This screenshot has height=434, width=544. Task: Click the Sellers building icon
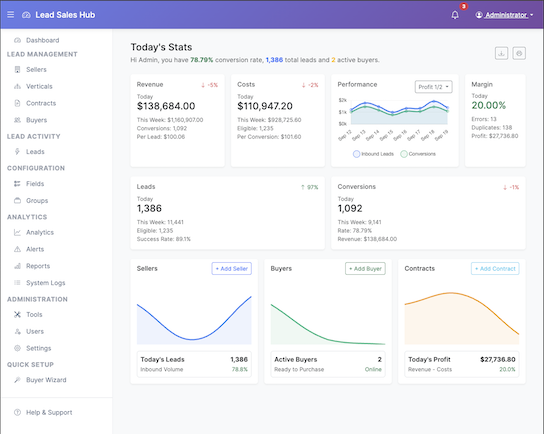click(x=17, y=69)
